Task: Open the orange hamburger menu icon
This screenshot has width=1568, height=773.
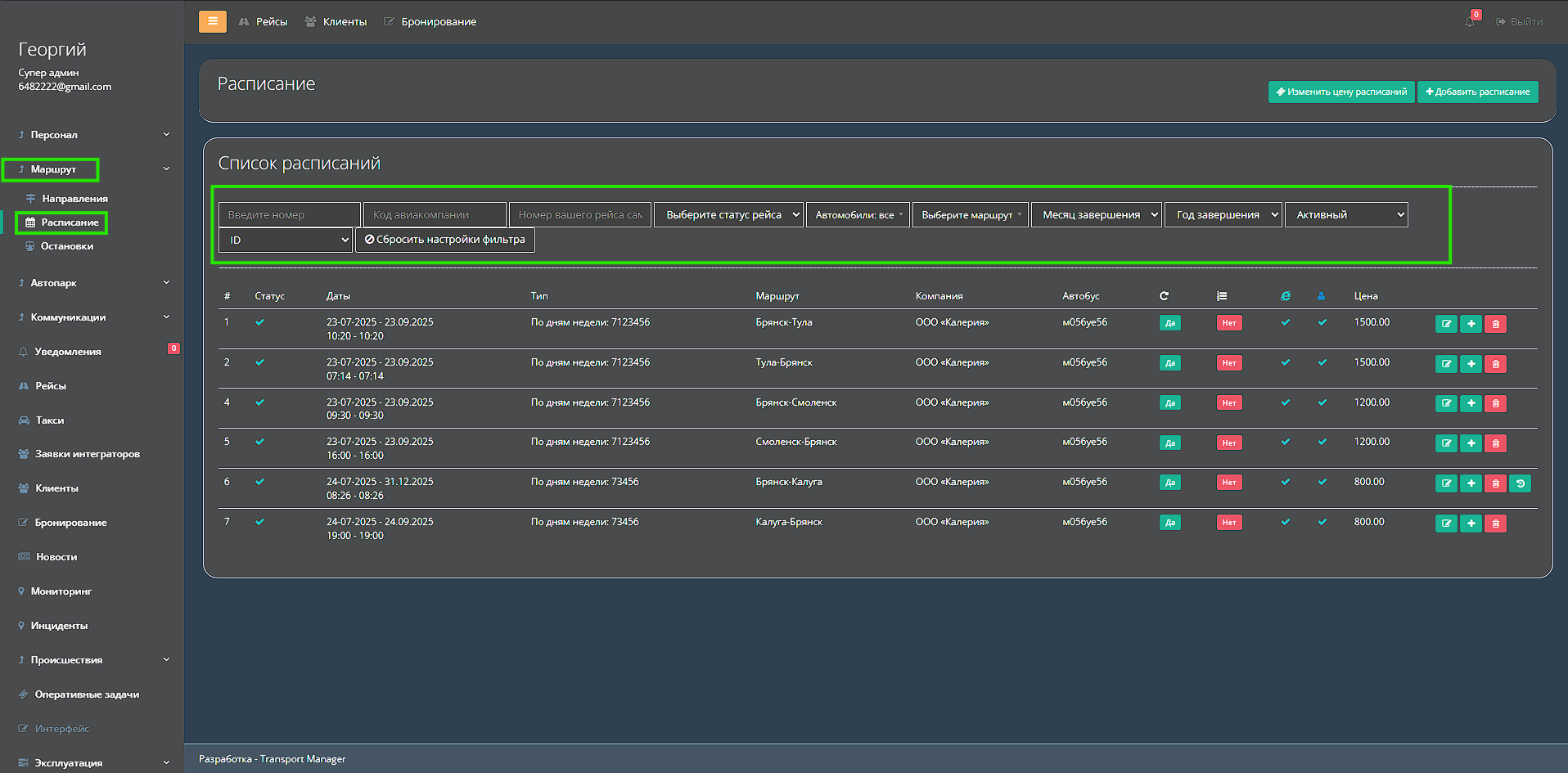Action: click(212, 21)
